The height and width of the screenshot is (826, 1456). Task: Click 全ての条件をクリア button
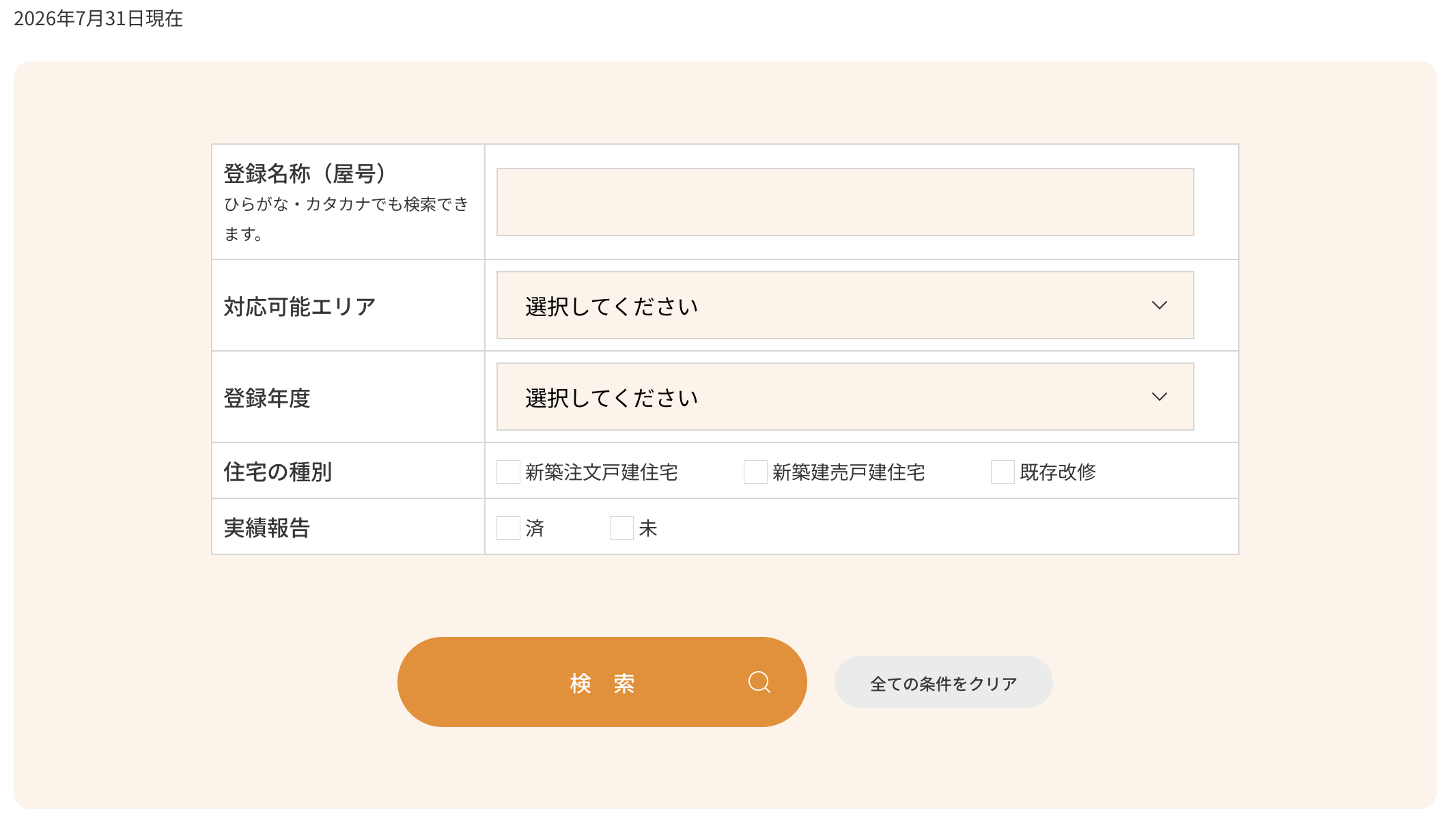click(943, 682)
